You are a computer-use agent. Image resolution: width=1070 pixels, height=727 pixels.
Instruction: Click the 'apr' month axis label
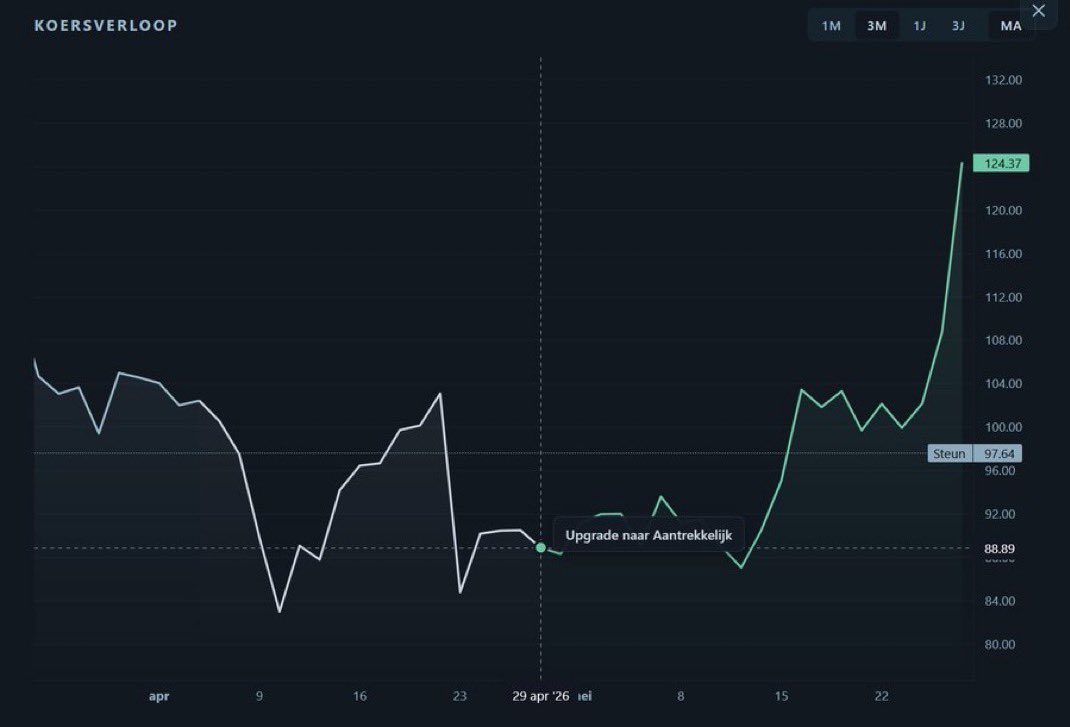(159, 696)
